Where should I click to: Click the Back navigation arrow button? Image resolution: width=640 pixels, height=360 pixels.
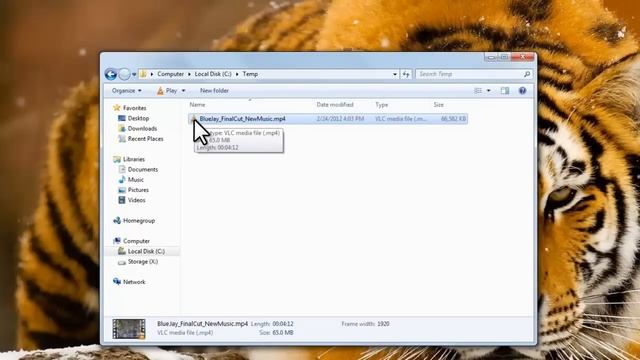point(111,74)
